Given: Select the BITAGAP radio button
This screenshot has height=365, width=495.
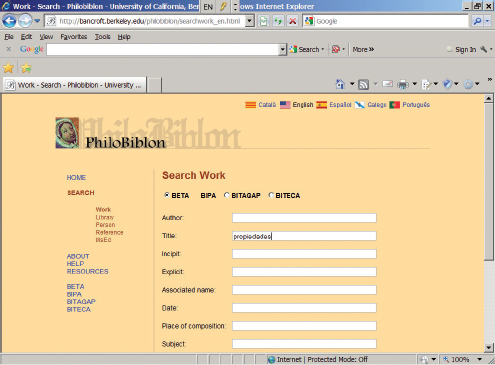Looking at the screenshot, I should [x=227, y=195].
